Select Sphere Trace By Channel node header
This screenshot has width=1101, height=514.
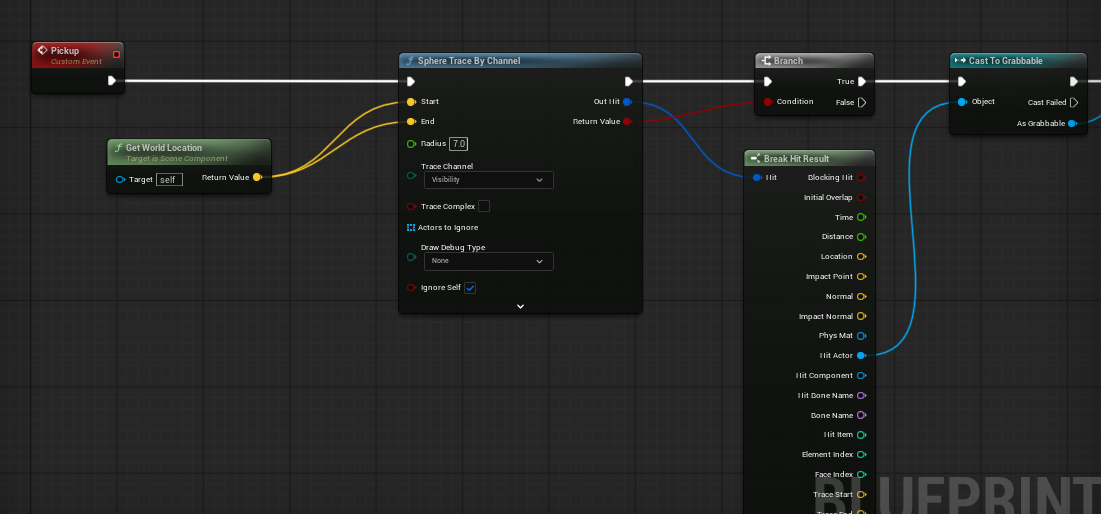click(520, 61)
